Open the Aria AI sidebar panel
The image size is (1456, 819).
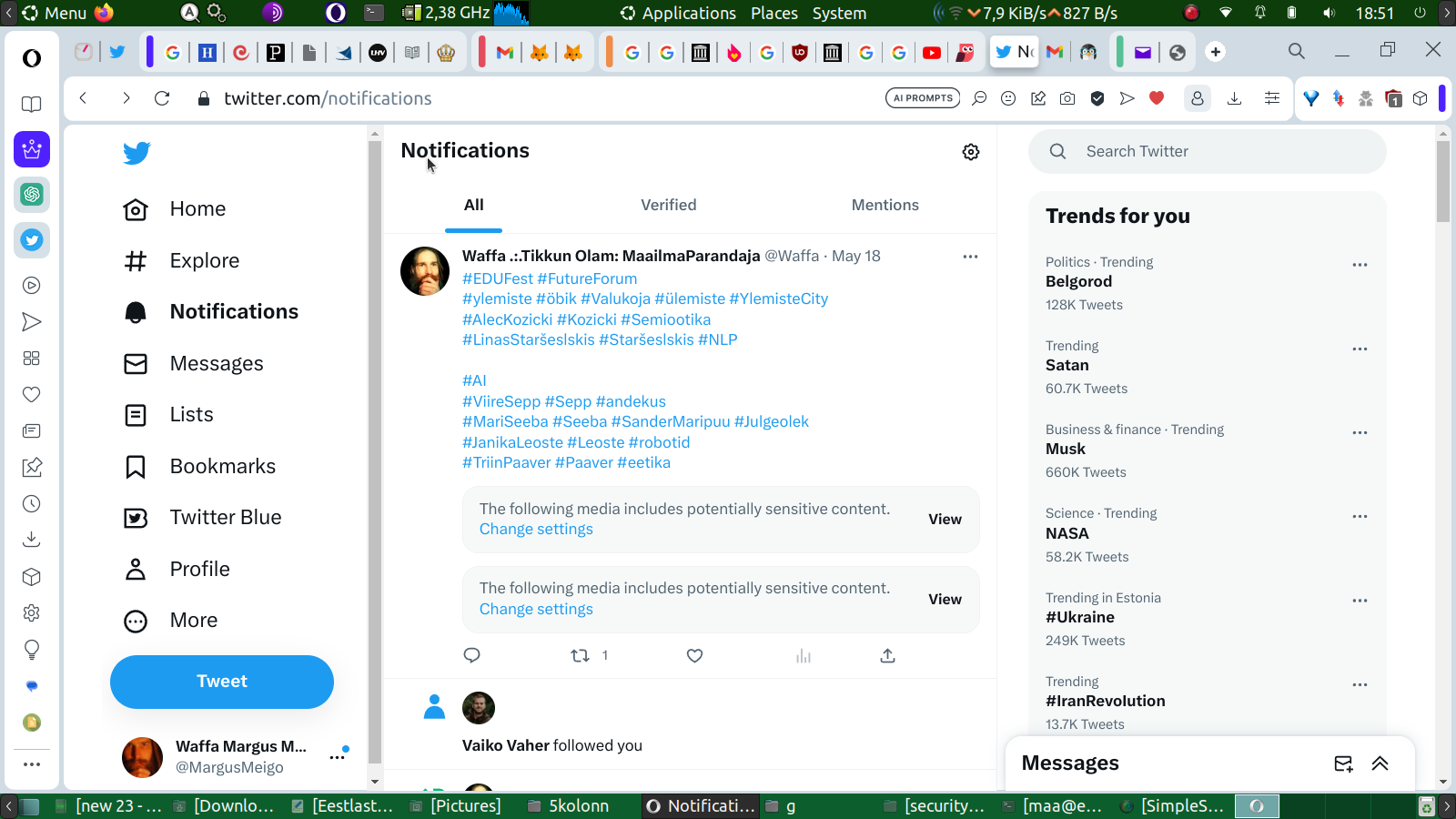(32, 149)
